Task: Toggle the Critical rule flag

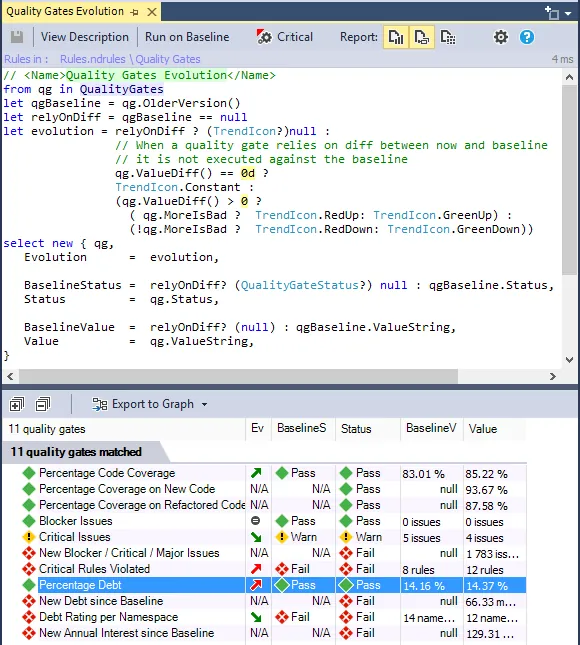Action: (x=285, y=37)
